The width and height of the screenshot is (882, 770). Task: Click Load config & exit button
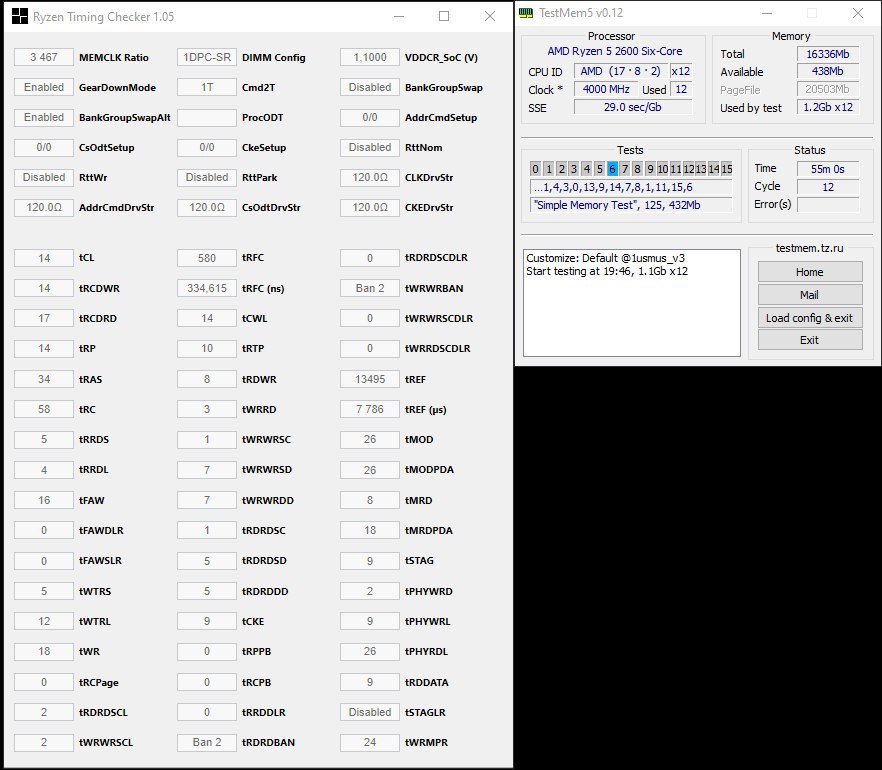[809, 318]
